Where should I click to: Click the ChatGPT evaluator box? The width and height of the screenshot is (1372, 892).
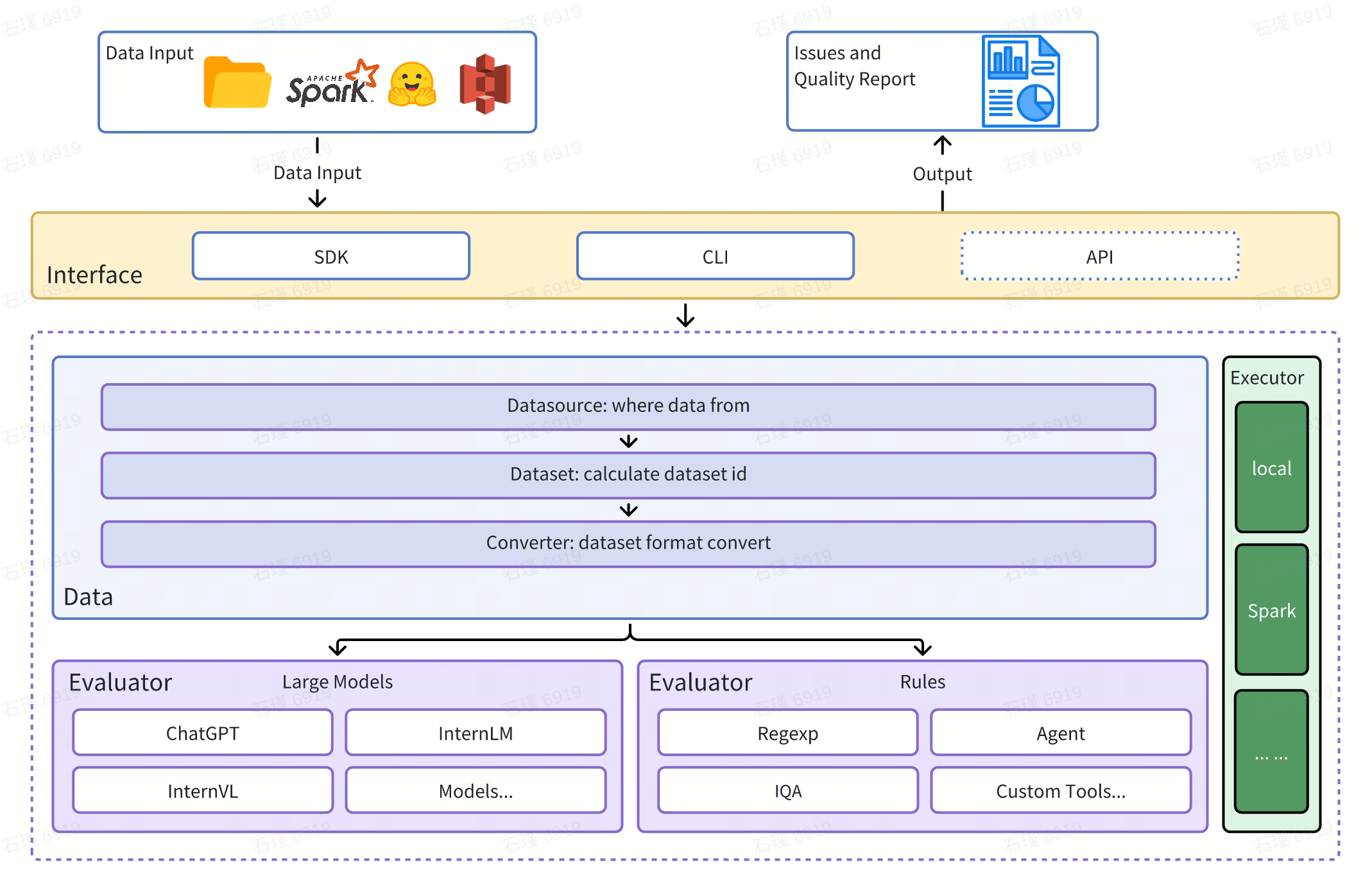tap(203, 733)
